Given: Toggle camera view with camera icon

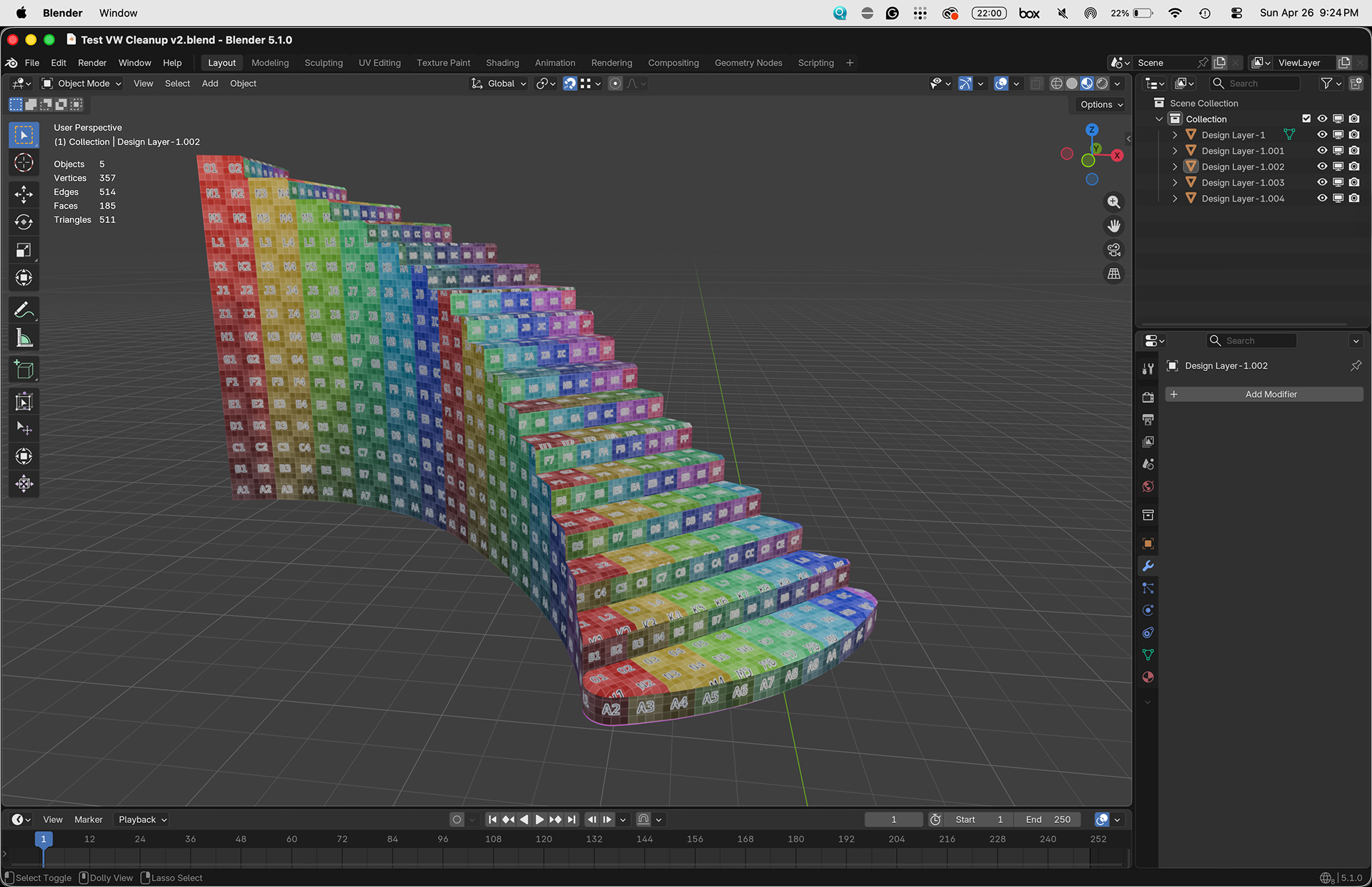Looking at the screenshot, I should (1113, 250).
